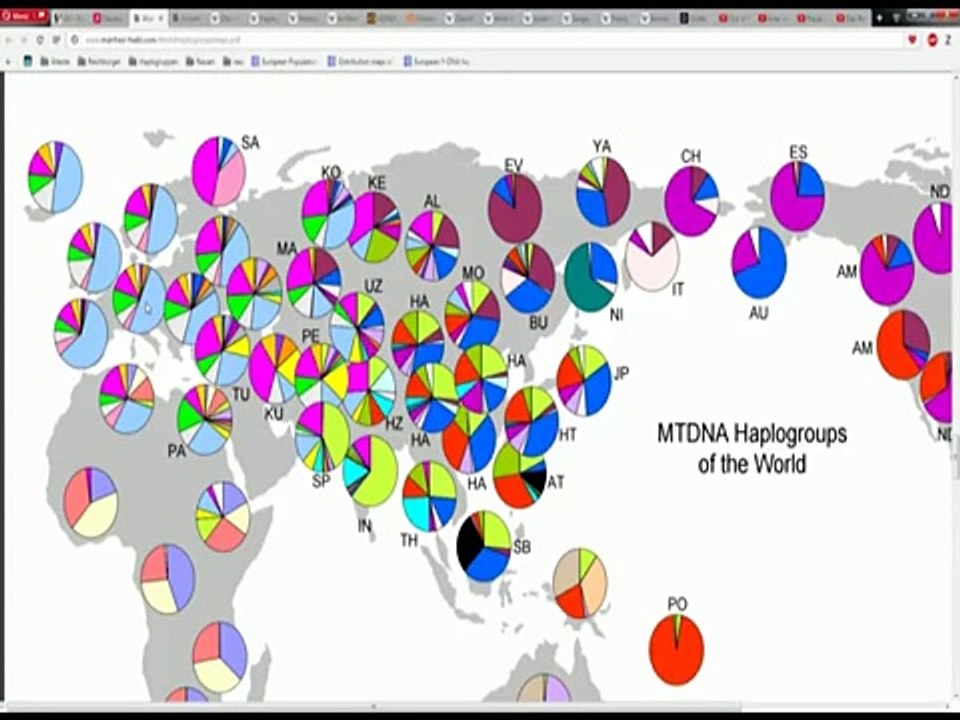Viewport: 960px width, 720px height.
Task: Select the currently active white tab
Action: pos(149,18)
